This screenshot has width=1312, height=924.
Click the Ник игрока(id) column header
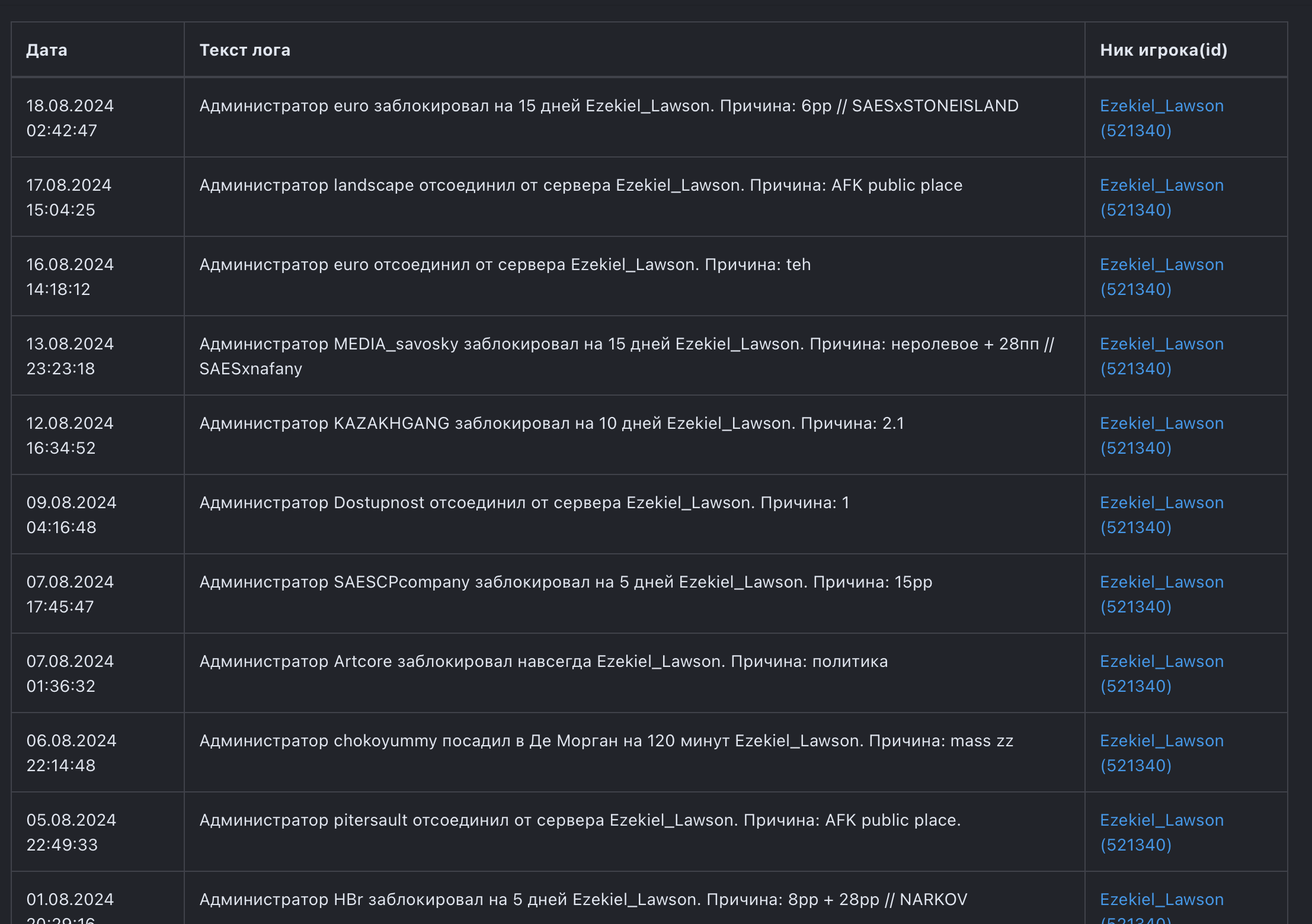click(x=1163, y=50)
